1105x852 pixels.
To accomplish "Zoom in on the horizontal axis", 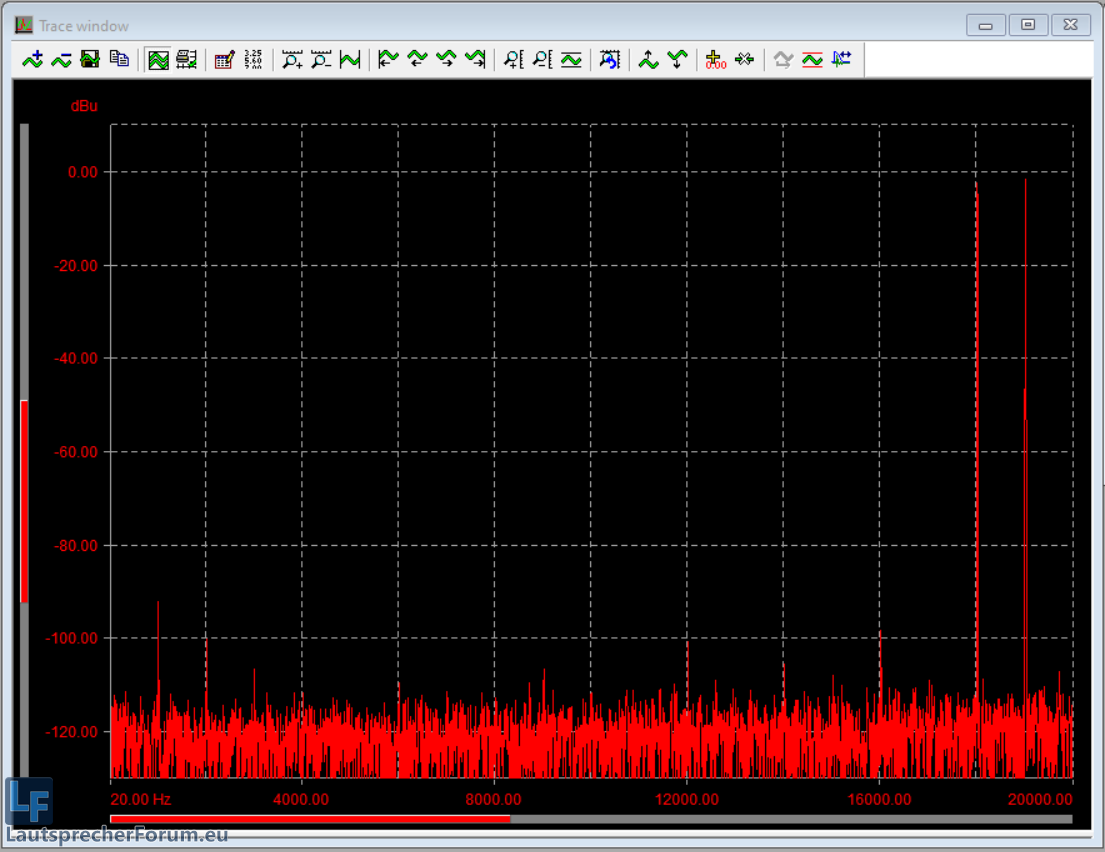I will pos(292,60).
